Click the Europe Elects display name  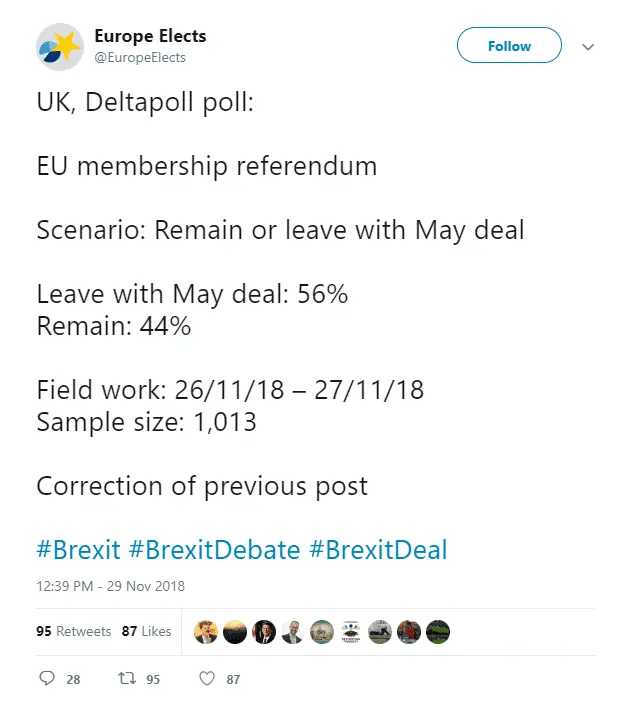coord(150,36)
